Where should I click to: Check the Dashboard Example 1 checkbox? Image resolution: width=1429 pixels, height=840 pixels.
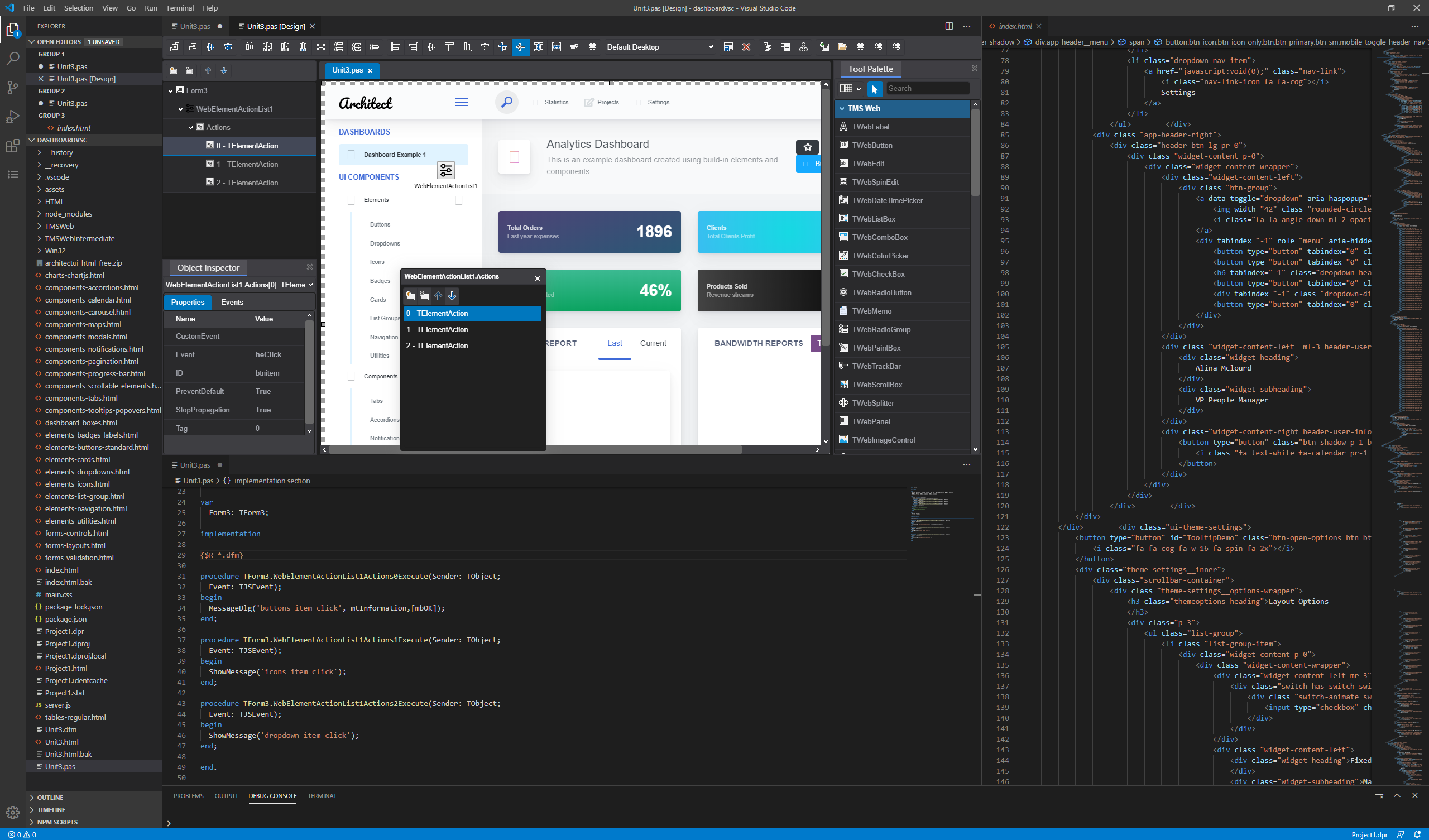tap(352, 154)
